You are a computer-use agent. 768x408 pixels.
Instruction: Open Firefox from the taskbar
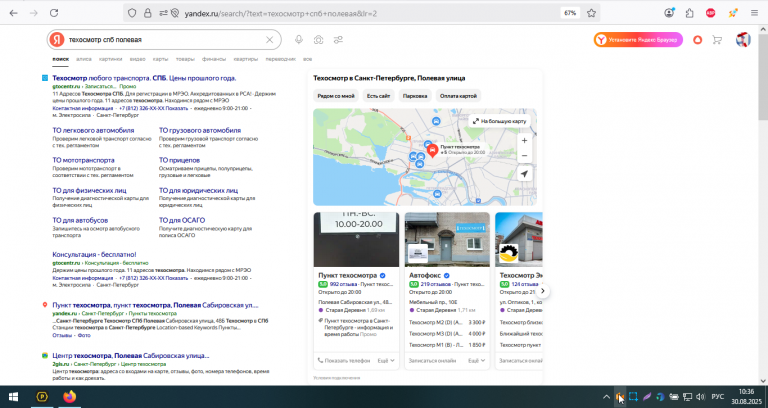pyautogui.click(x=70, y=396)
